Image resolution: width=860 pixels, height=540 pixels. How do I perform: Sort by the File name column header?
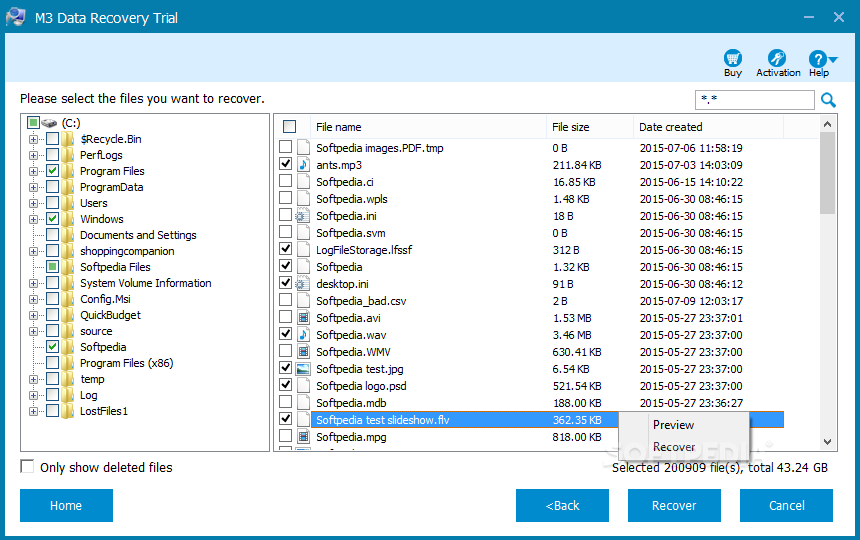pos(428,127)
